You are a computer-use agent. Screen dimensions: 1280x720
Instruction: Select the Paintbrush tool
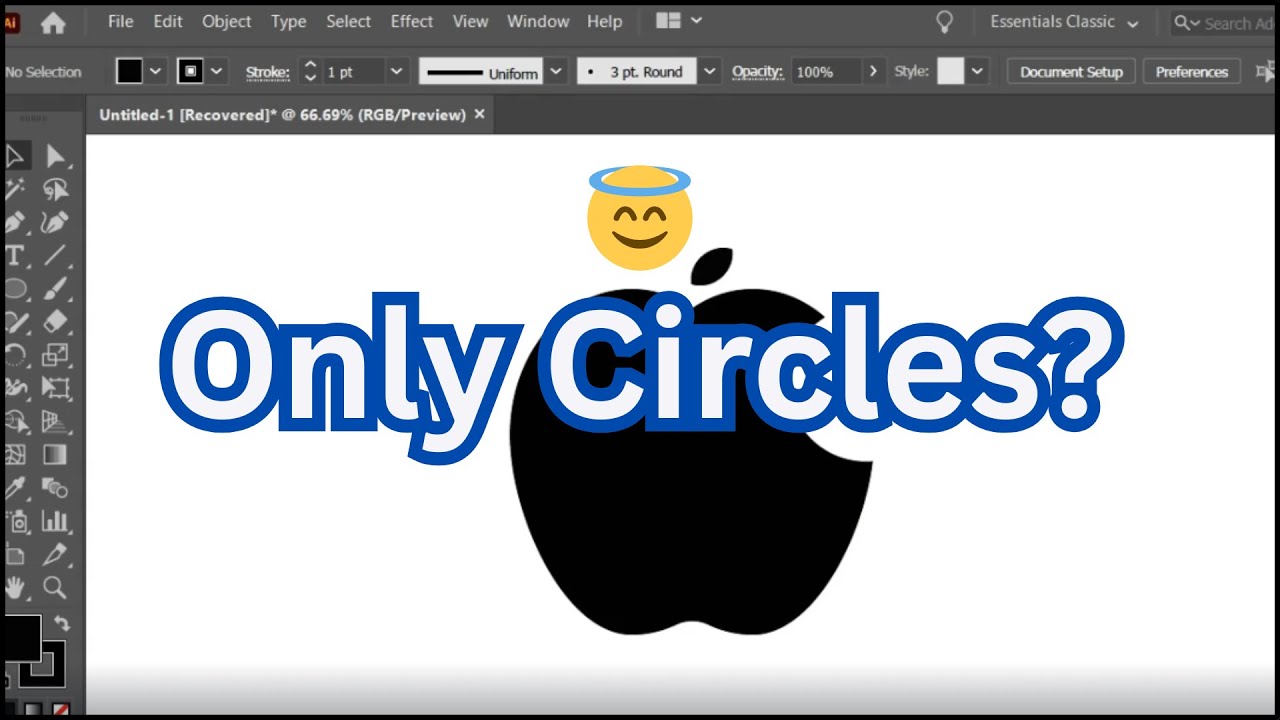[x=55, y=288]
